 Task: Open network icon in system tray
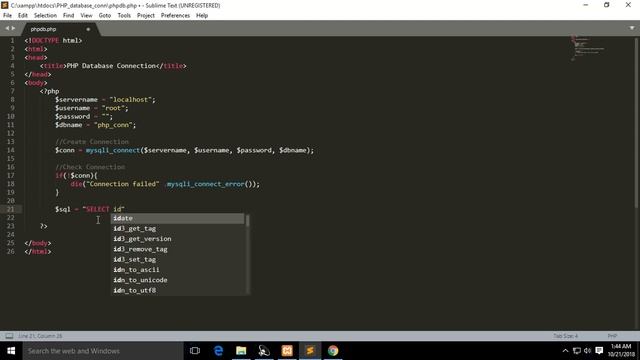(577, 351)
